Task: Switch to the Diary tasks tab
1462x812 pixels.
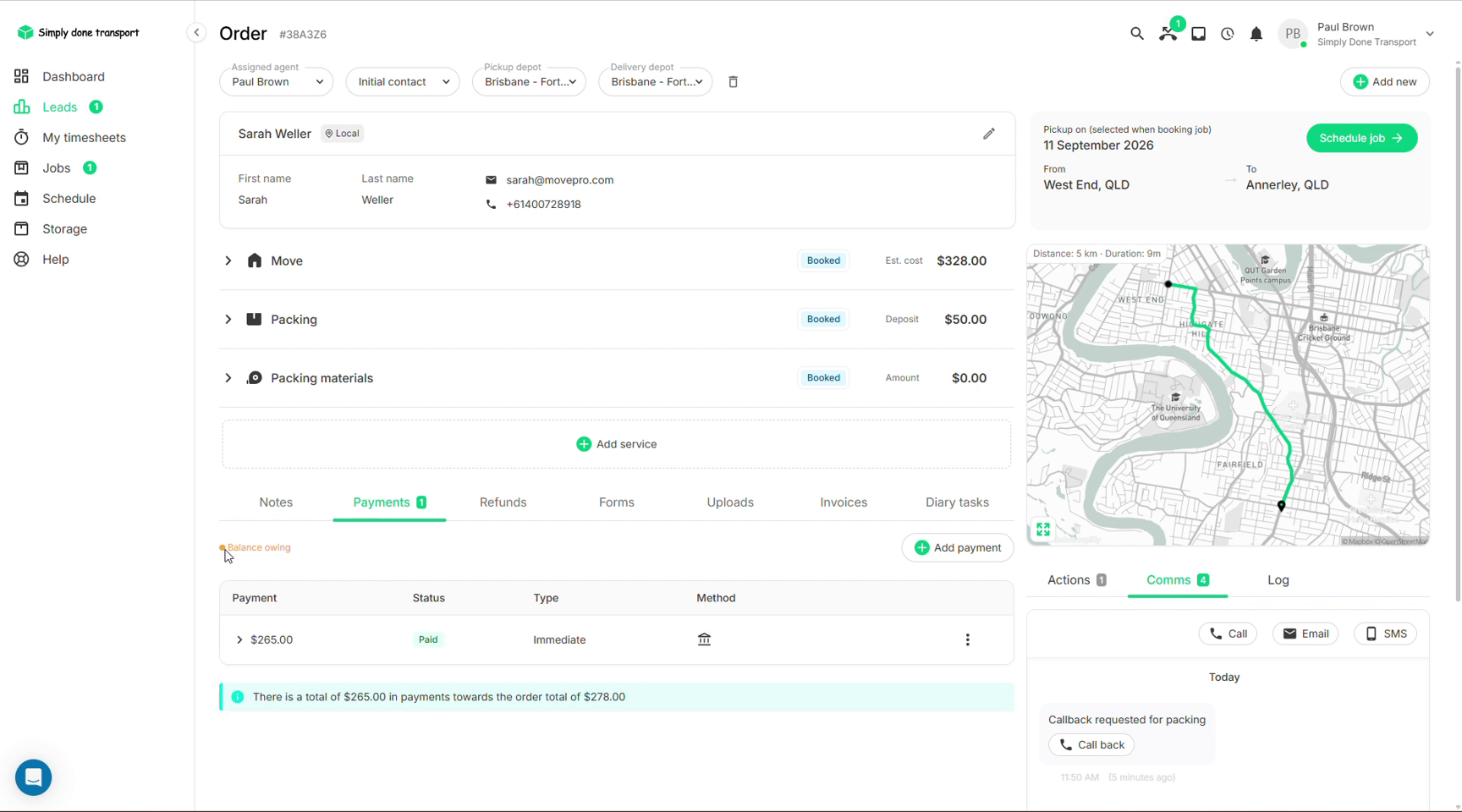Action: pos(957,502)
